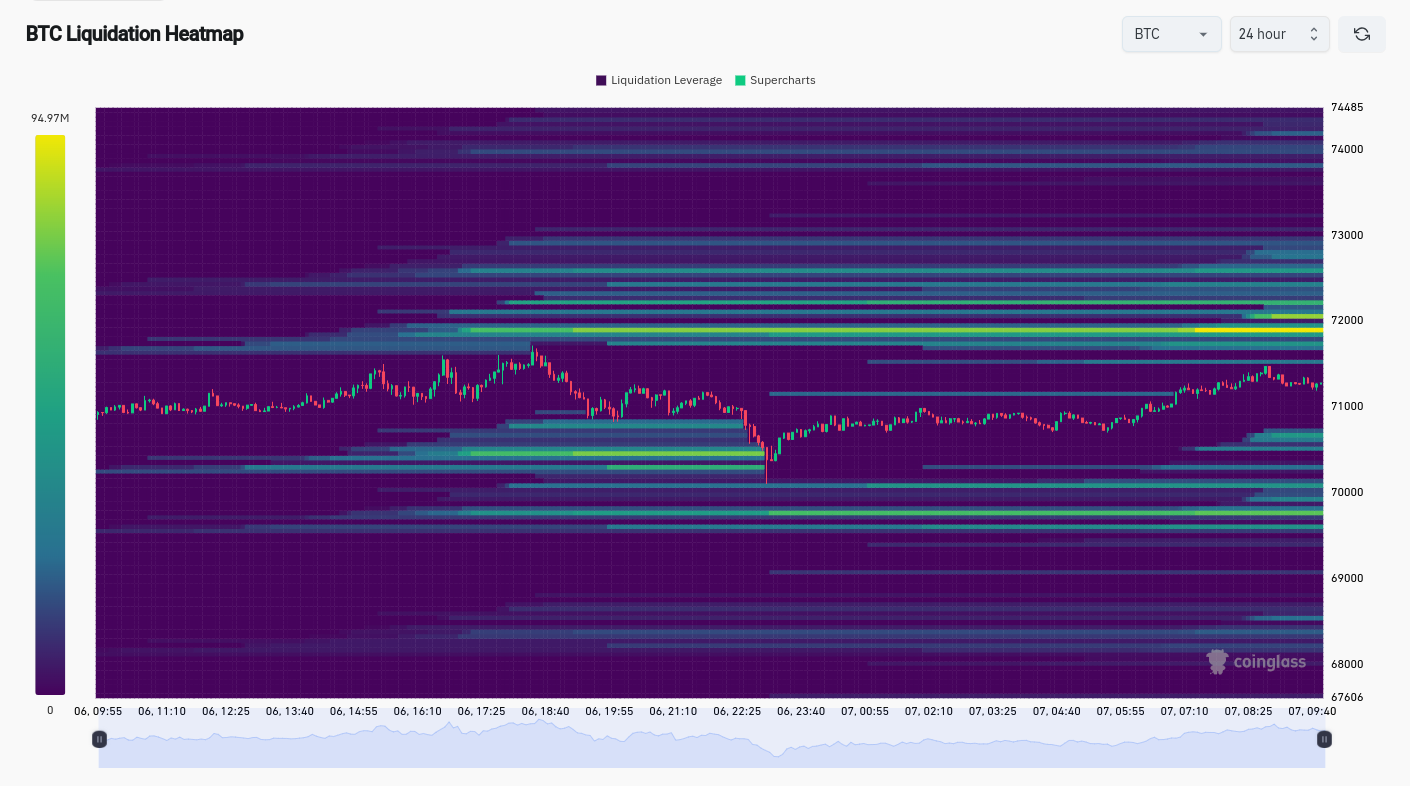Click the right handle of the time zoom slider
This screenshot has width=1410, height=786.
tap(1324, 739)
